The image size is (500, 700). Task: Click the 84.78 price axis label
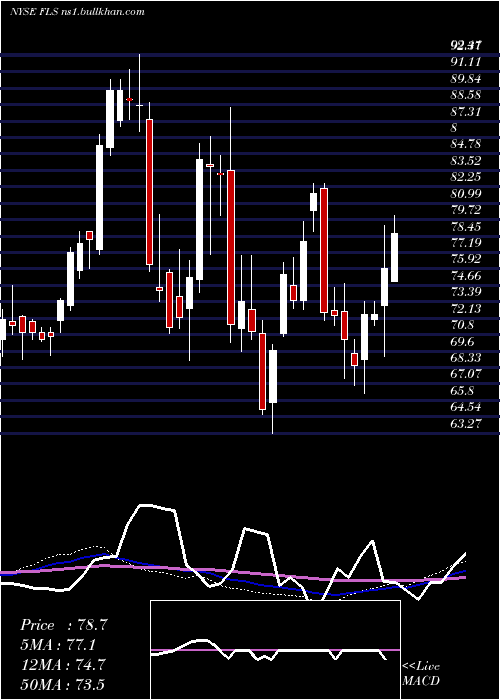tap(465, 144)
